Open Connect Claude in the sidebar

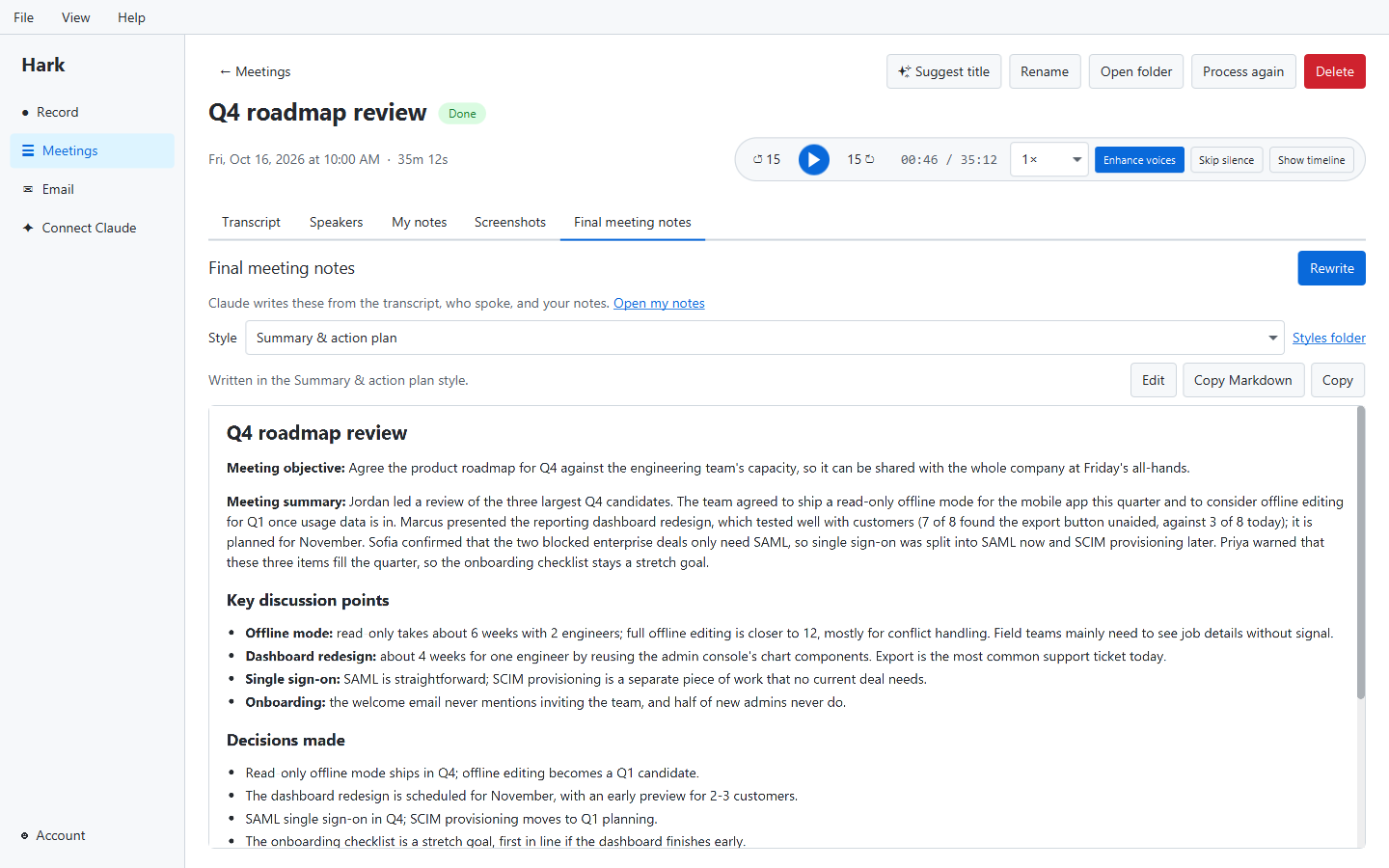coord(93,228)
